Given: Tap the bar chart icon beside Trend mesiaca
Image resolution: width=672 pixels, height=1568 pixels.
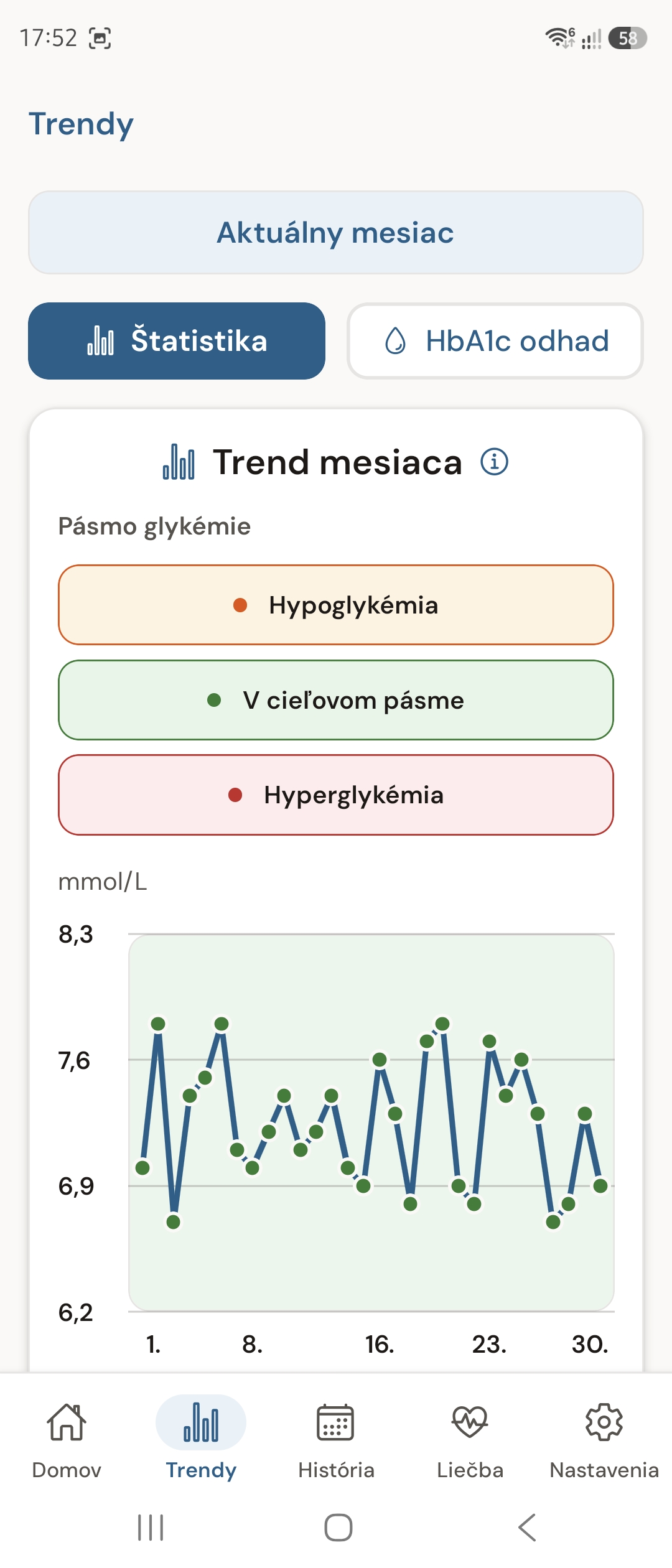Looking at the screenshot, I should [x=179, y=462].
